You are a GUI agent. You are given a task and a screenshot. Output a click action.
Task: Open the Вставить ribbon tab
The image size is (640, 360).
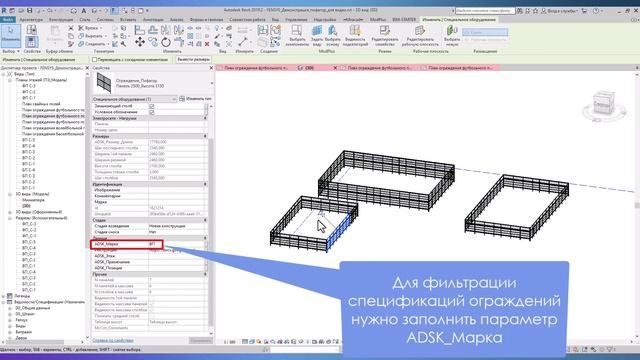click(128, 20)
